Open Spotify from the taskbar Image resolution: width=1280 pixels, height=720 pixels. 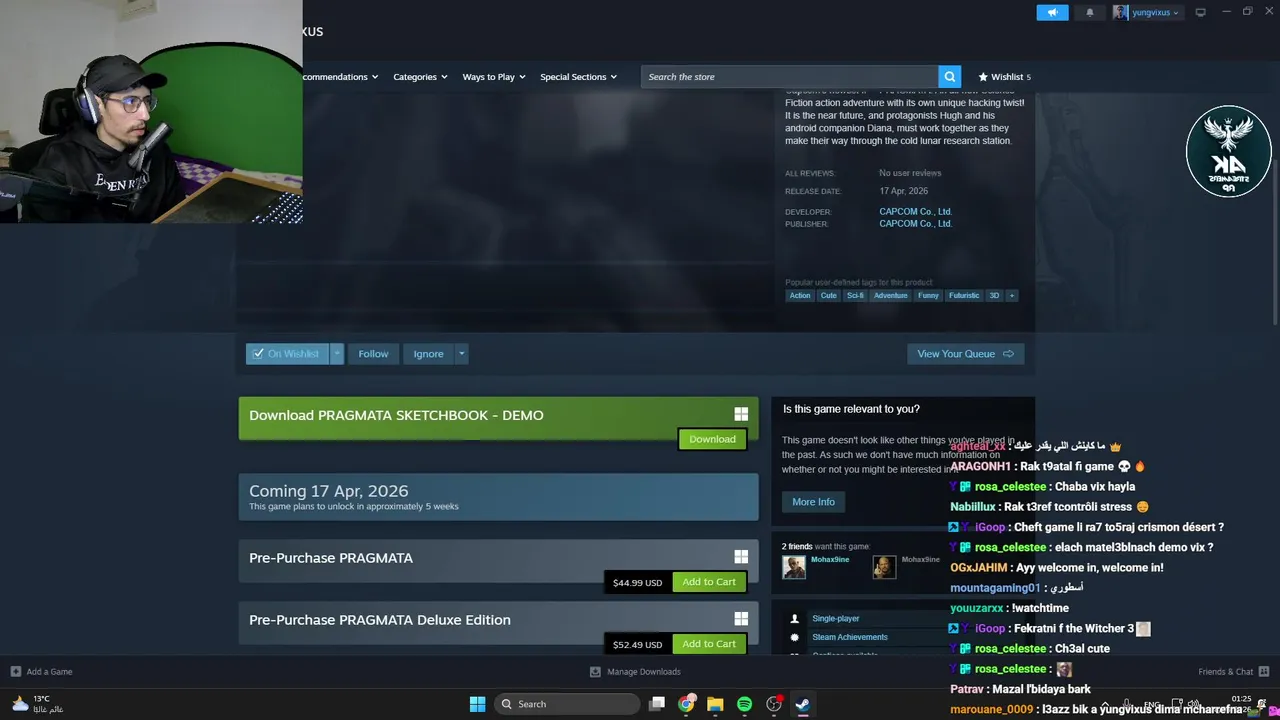(x=744, y=704)
